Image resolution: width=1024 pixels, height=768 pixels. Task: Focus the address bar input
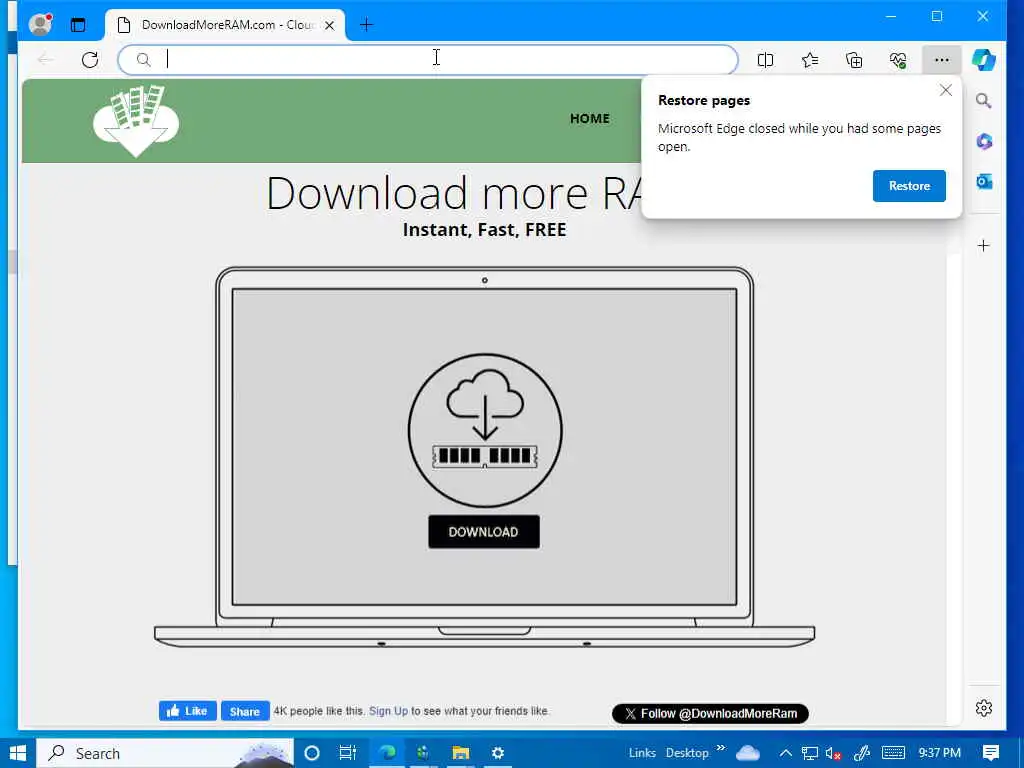pyautogui.click(x=428, y=60)
